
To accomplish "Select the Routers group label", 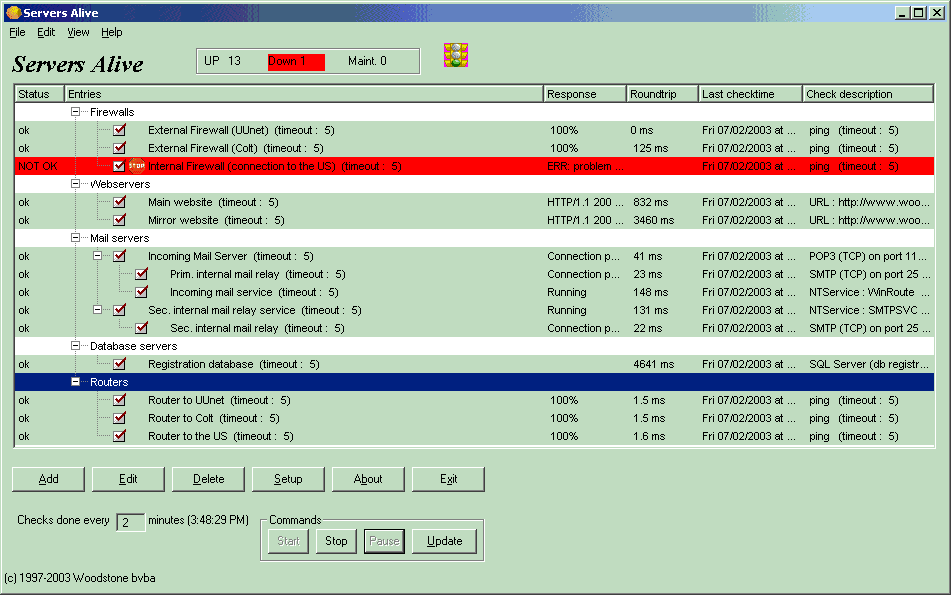I will tap(109, 382).
